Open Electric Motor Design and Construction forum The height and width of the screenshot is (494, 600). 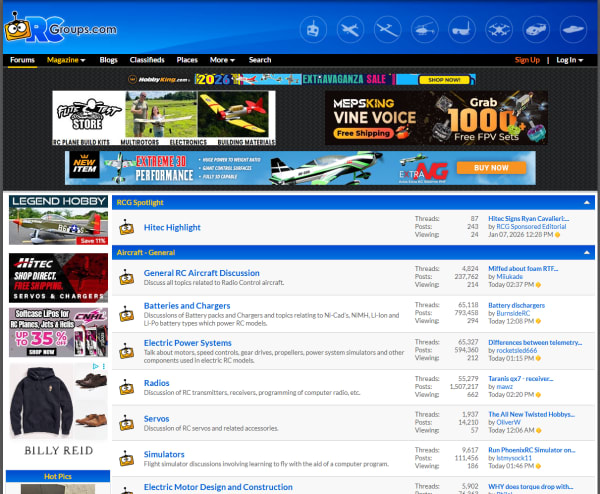point(218,487)
